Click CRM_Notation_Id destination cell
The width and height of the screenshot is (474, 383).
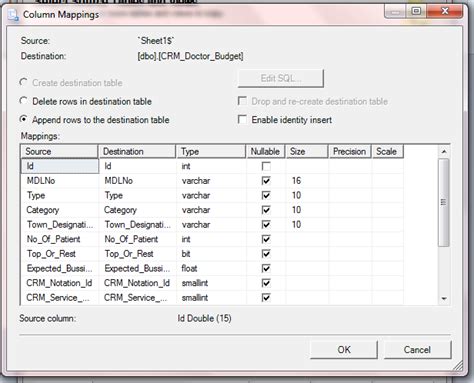138,283
